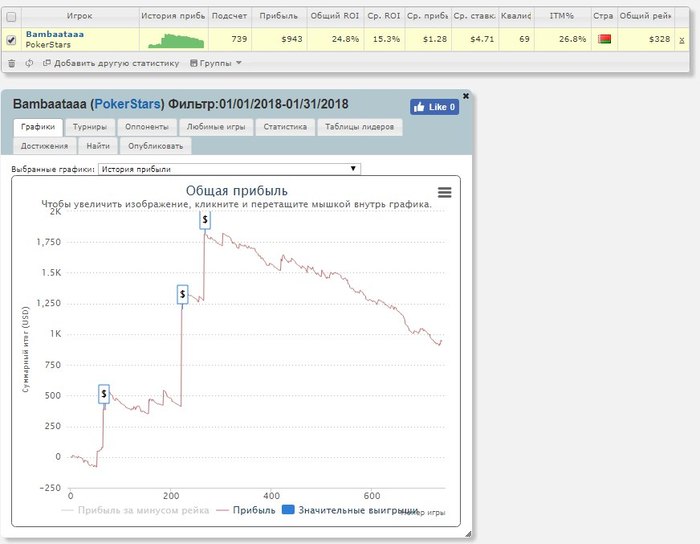This screenshot has height=544, width=700.
Task: Toggle Прибыль за минусом рейка legend series
Action: tap(135, 510)
